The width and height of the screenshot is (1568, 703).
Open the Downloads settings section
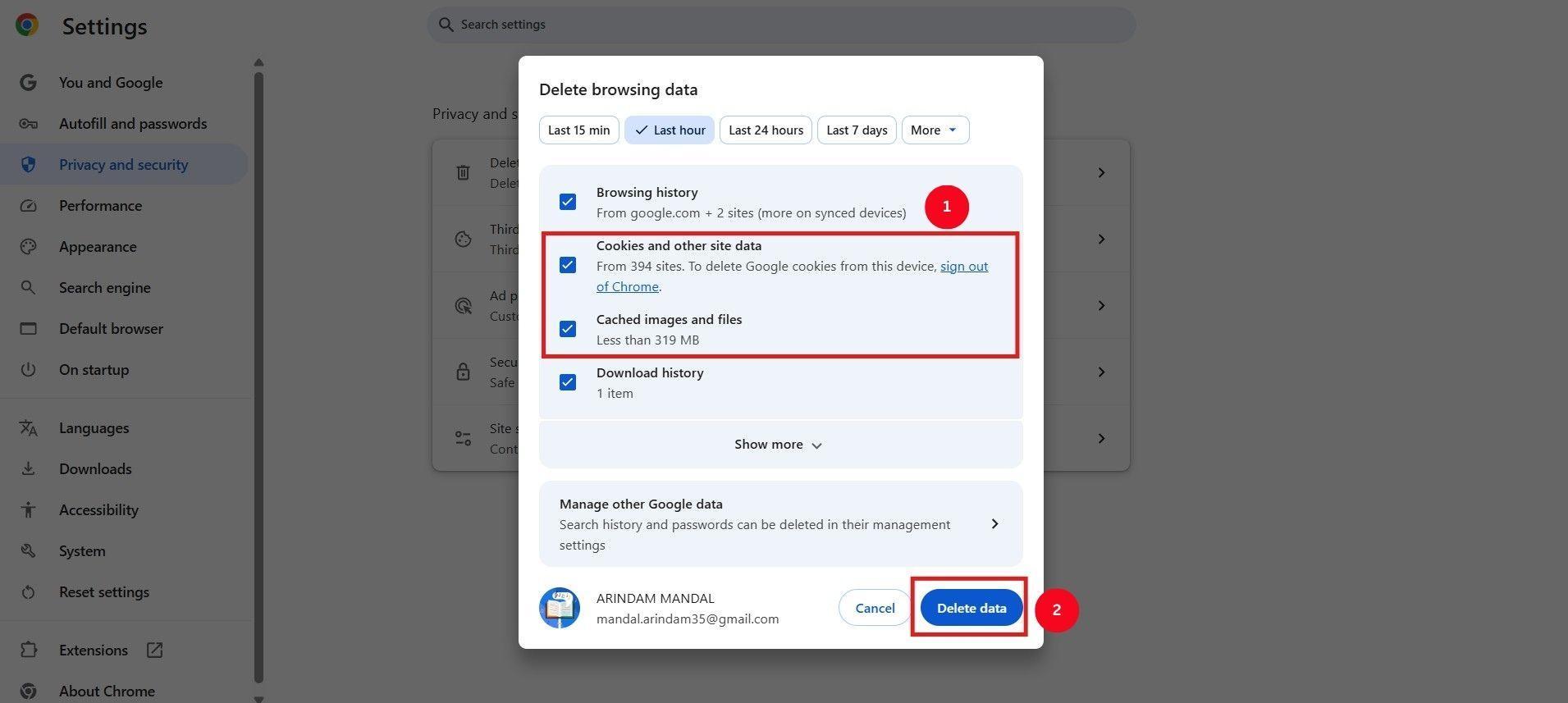[x=125, y=469]
